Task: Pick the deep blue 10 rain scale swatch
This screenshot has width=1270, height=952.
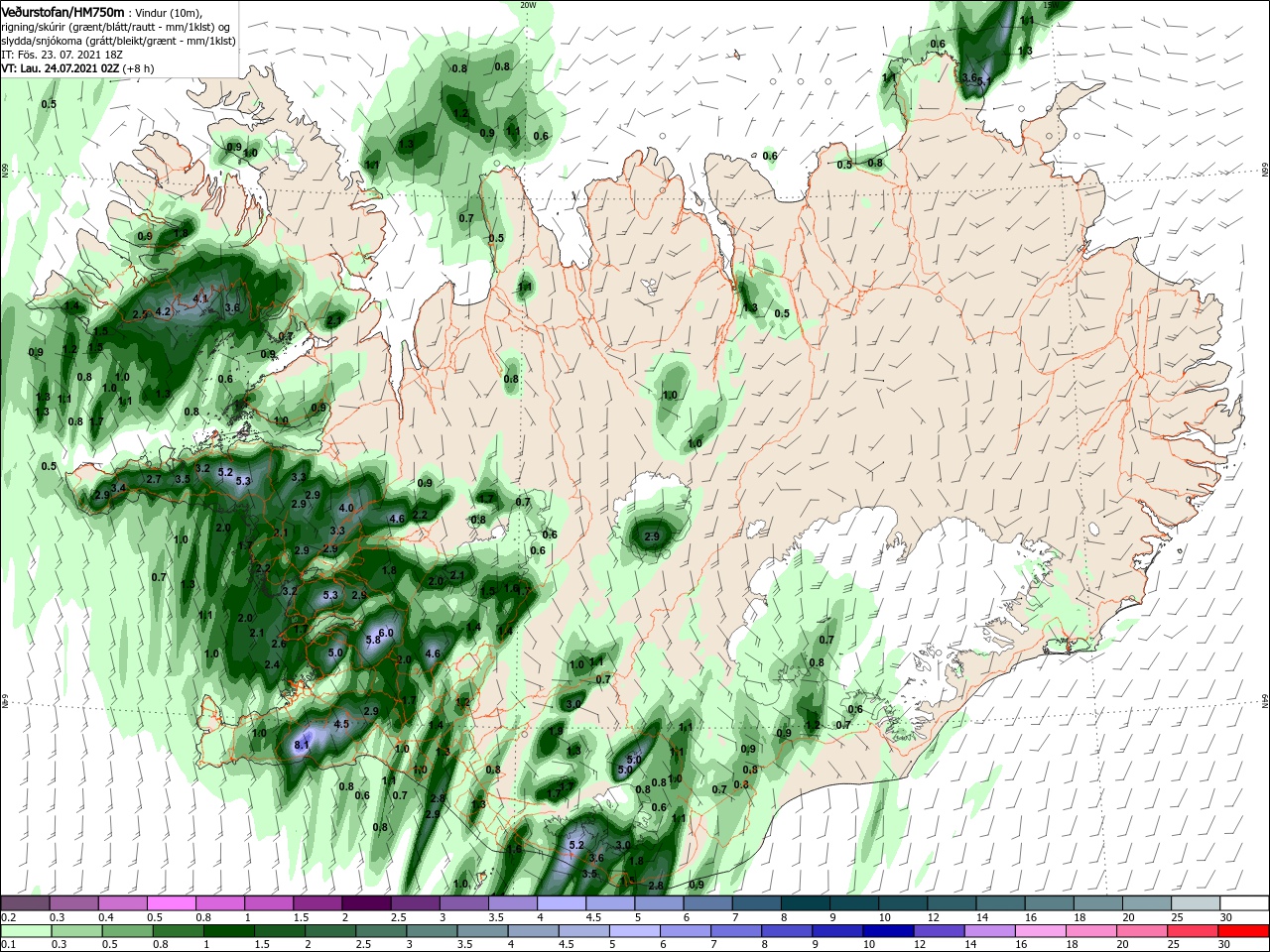Action: [x=888, y=932]
